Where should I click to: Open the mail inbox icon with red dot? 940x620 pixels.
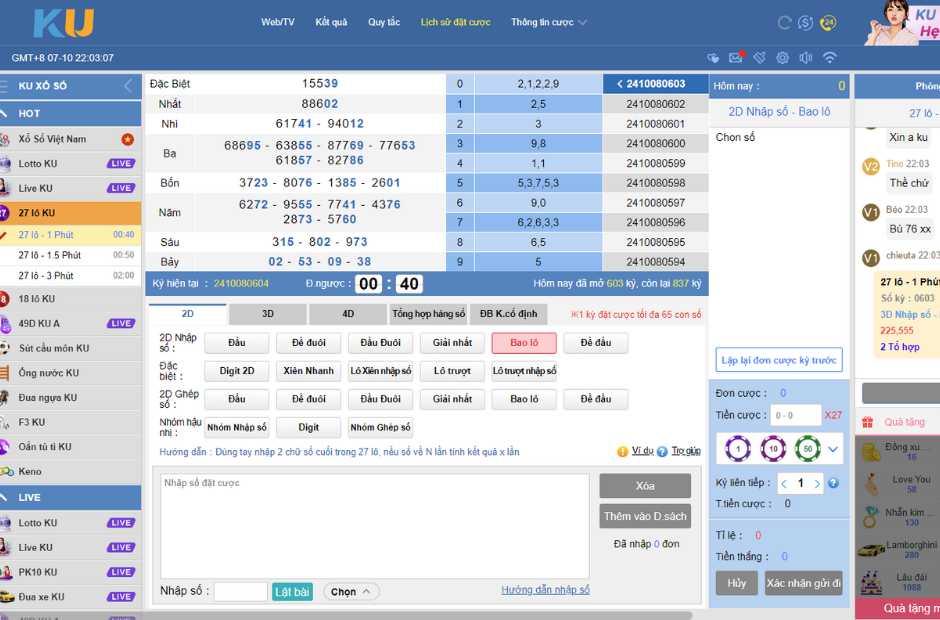[x=736, y=57]
